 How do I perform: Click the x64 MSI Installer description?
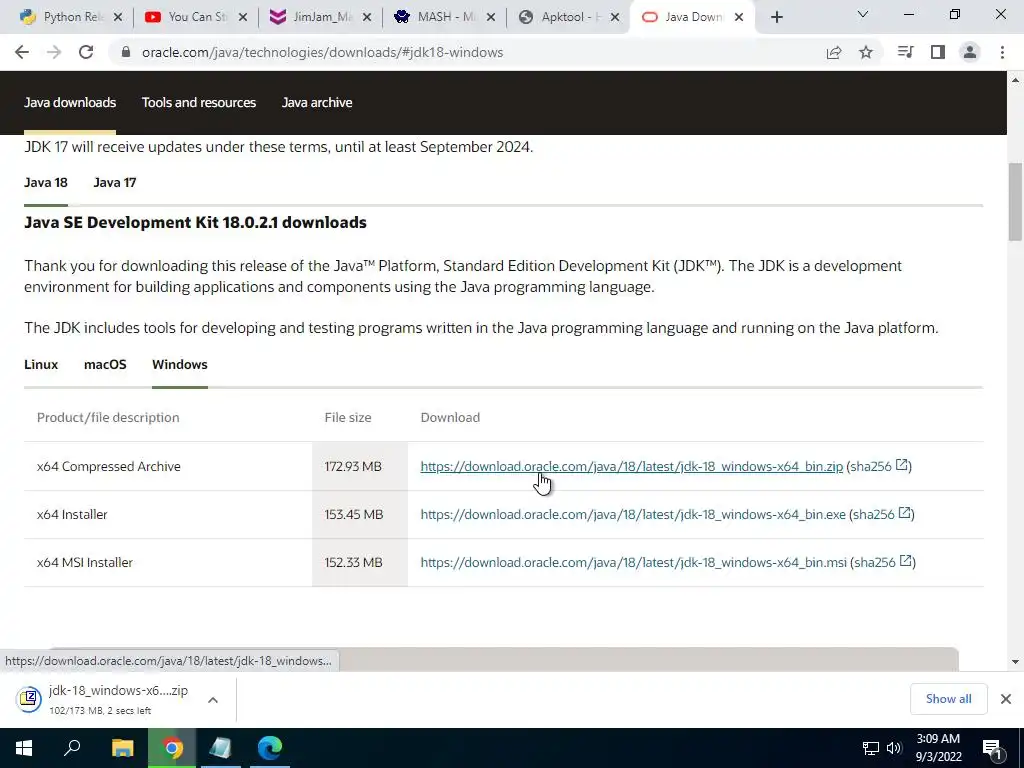click(x=84, y=562)
